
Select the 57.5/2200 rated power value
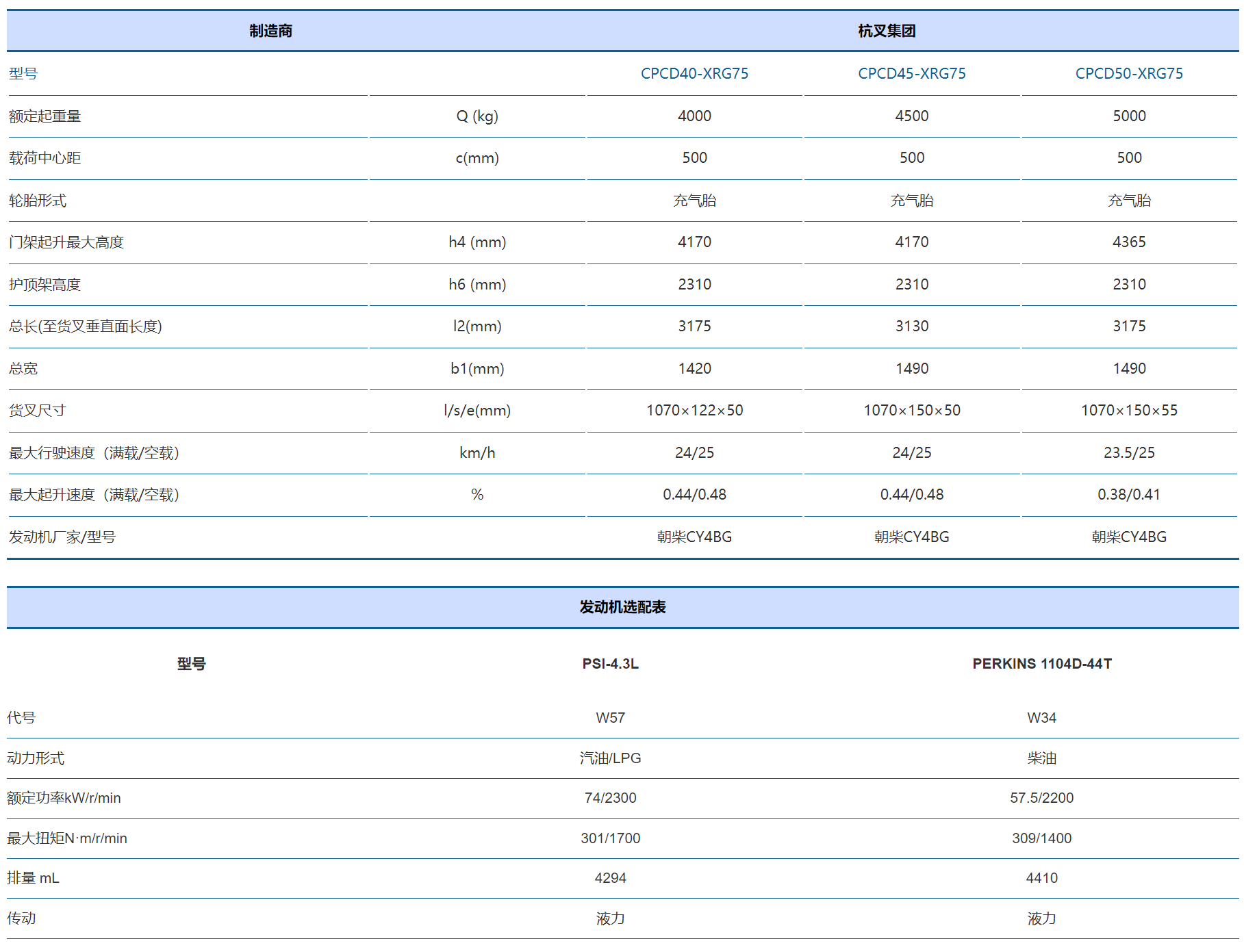coord(1042,798)
